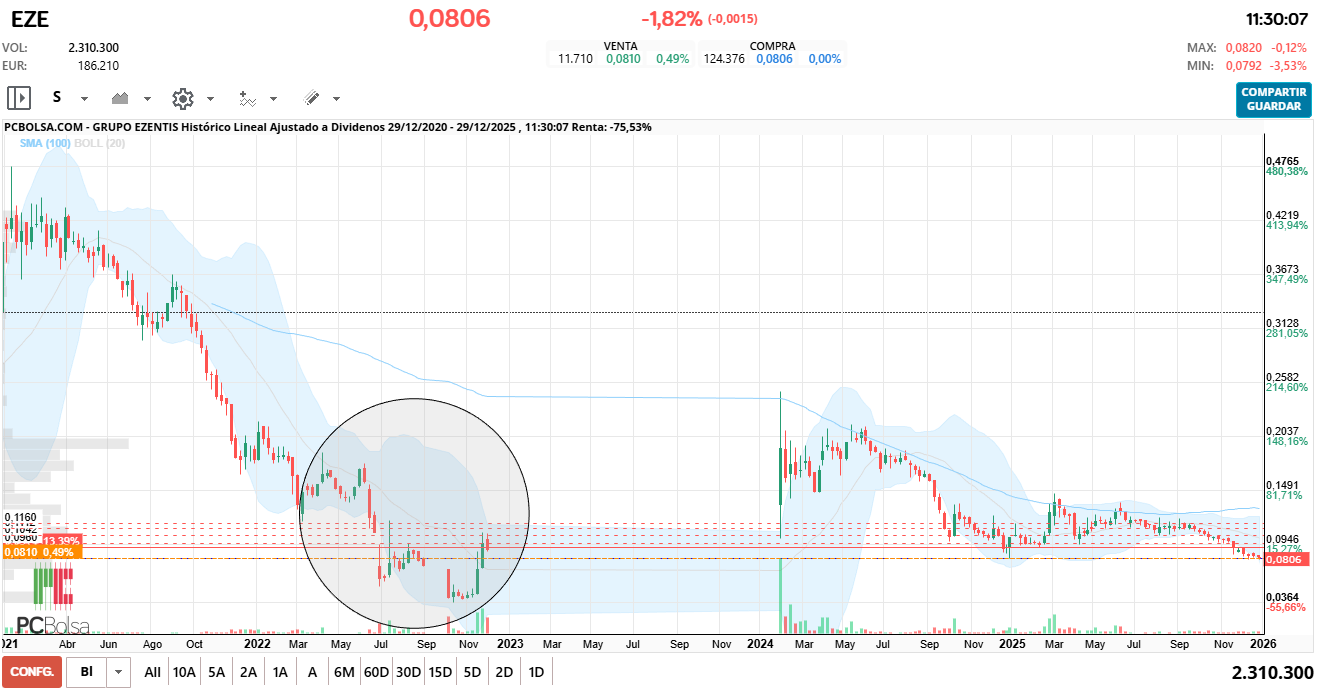Select the "S" chart style icon
The image size is (1327, 693).
[57, 98]
